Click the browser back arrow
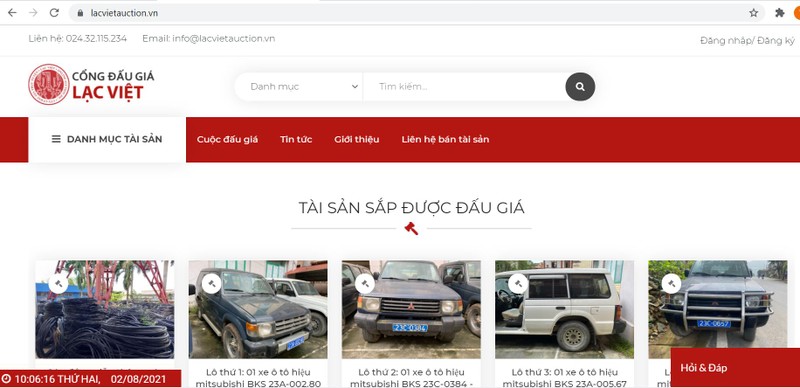The width and height of the screenshot is (800, 388). pos(12,13)
